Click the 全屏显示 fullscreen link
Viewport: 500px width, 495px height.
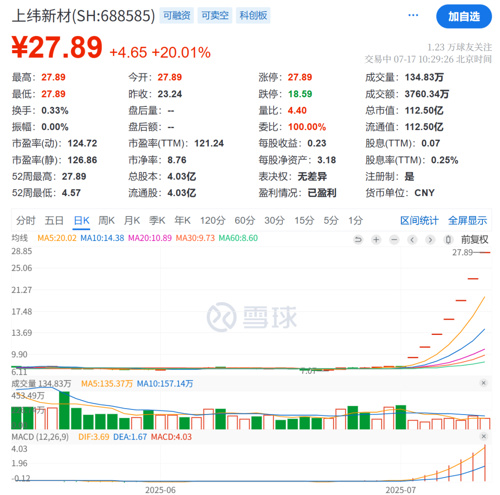(x=467, y=220)
